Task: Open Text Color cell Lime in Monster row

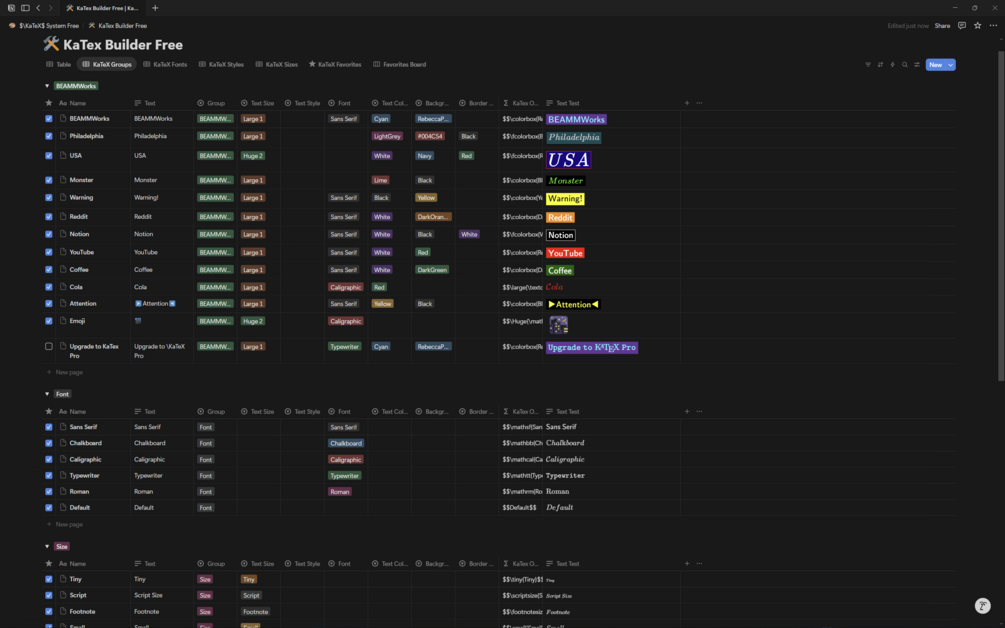Action: (381, 180)
